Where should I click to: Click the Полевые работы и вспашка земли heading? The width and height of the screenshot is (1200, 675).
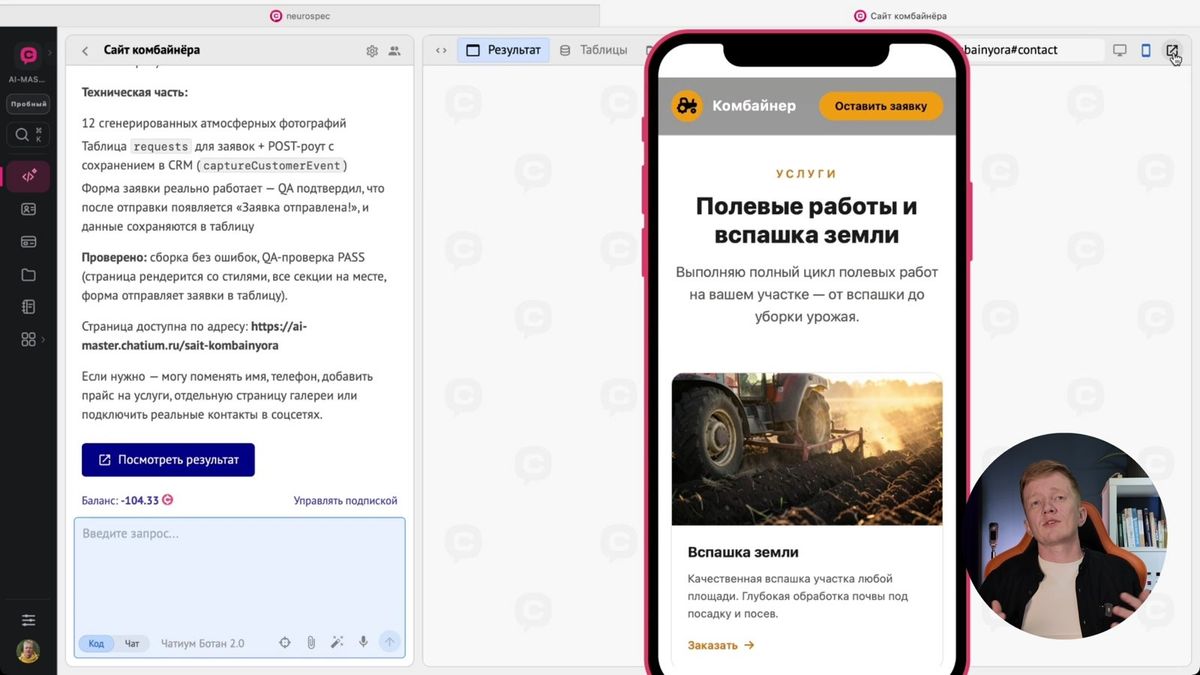point(807,221)
